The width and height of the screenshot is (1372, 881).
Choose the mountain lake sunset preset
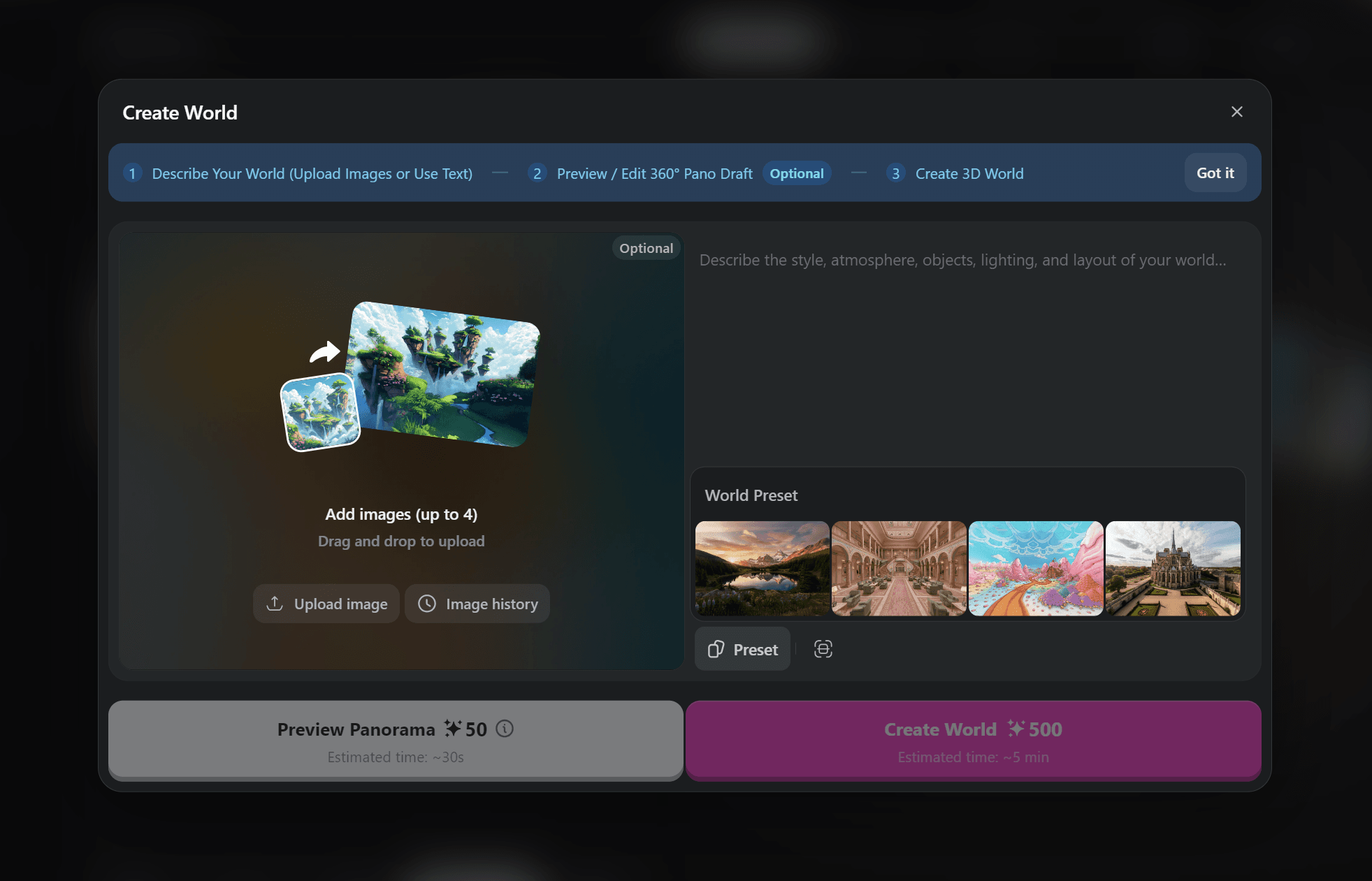pyautogui.click(x=762, y=569)
